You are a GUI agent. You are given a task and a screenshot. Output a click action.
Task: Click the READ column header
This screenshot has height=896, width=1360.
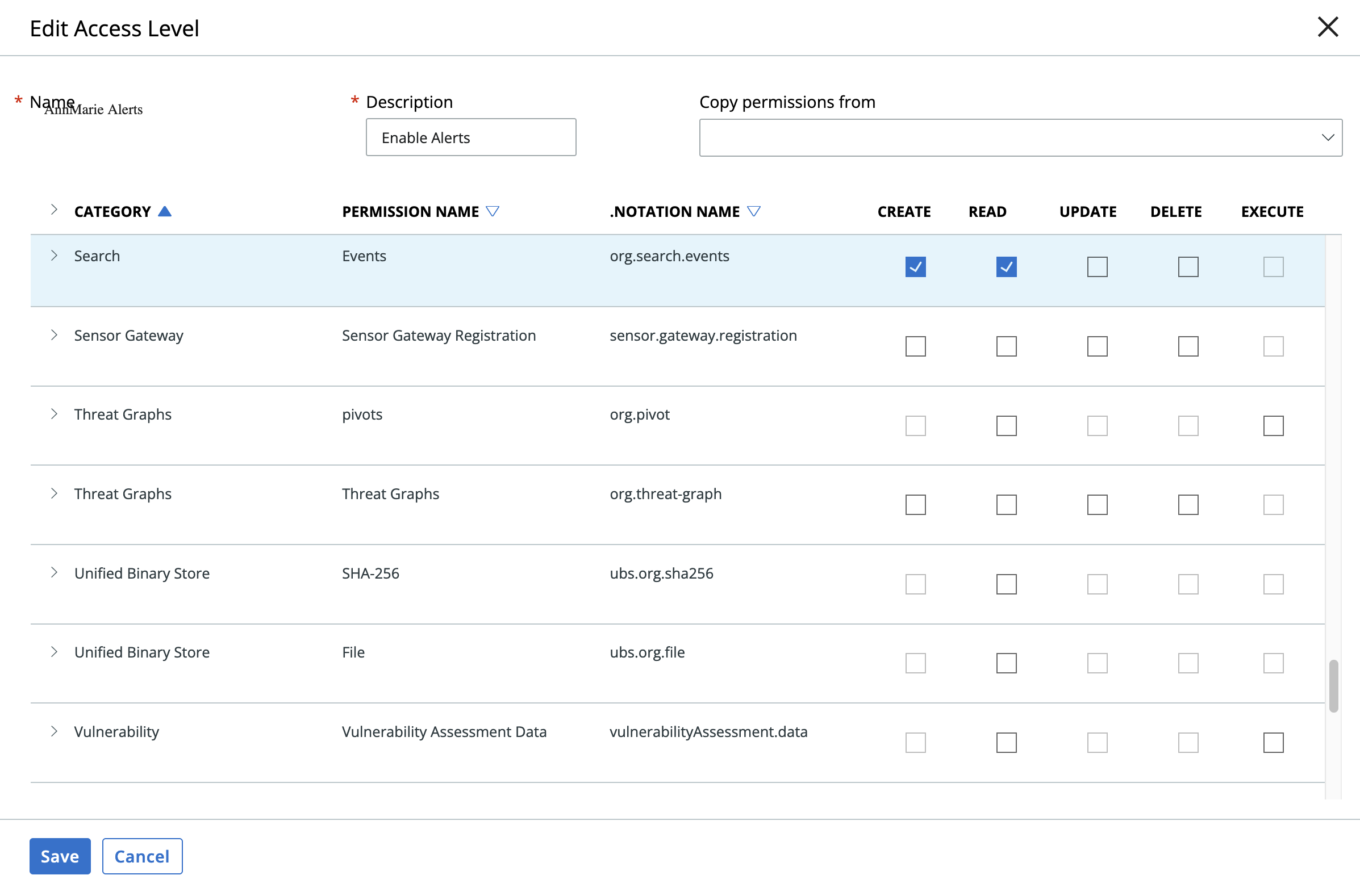click(x=987, y=211)
